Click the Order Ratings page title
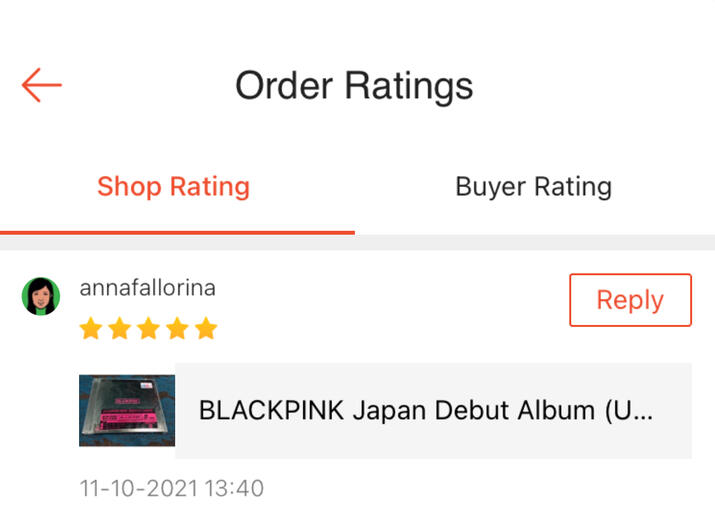Image resolution: width=715 pixels, height=525 pixels. coord(354,85)
